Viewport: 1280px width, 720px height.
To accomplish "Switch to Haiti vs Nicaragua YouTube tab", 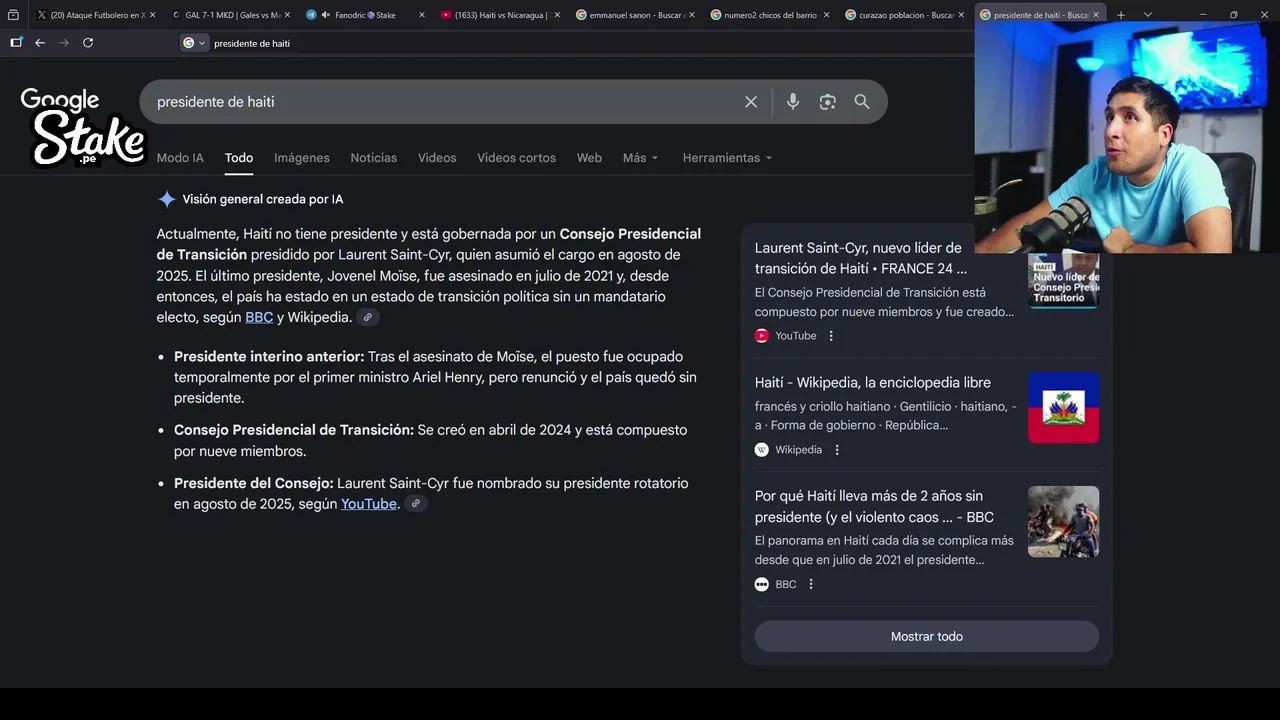I will click(500, 15).
